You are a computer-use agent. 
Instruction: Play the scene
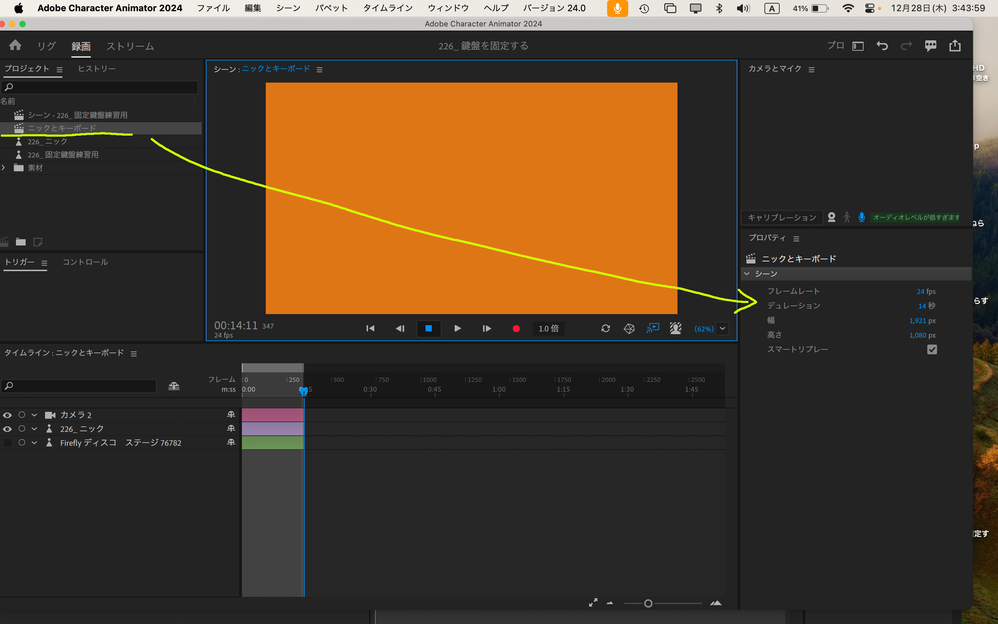coord(457,329)
